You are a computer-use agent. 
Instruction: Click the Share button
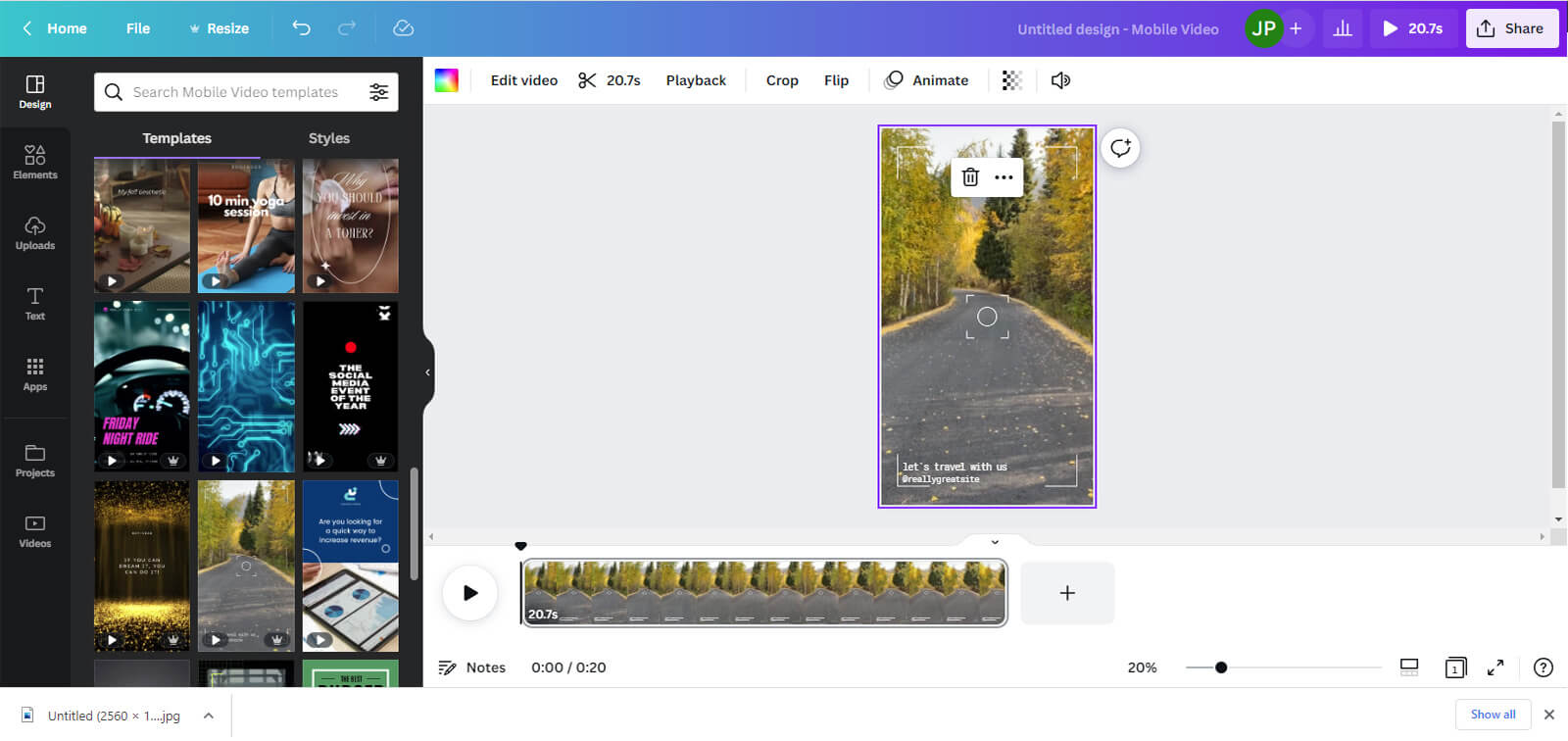1510,28
